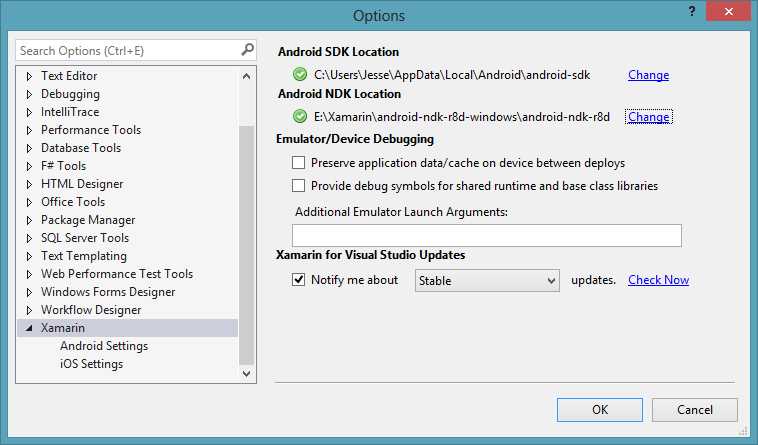The height and width of the screenshot is (445, 758).
Task: Expand the IntelliTrace node
Action: [x=29, y=112]
